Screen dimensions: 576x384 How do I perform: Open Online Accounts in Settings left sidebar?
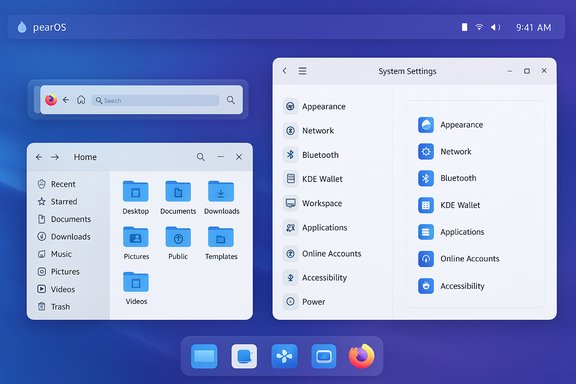point(323,254)
